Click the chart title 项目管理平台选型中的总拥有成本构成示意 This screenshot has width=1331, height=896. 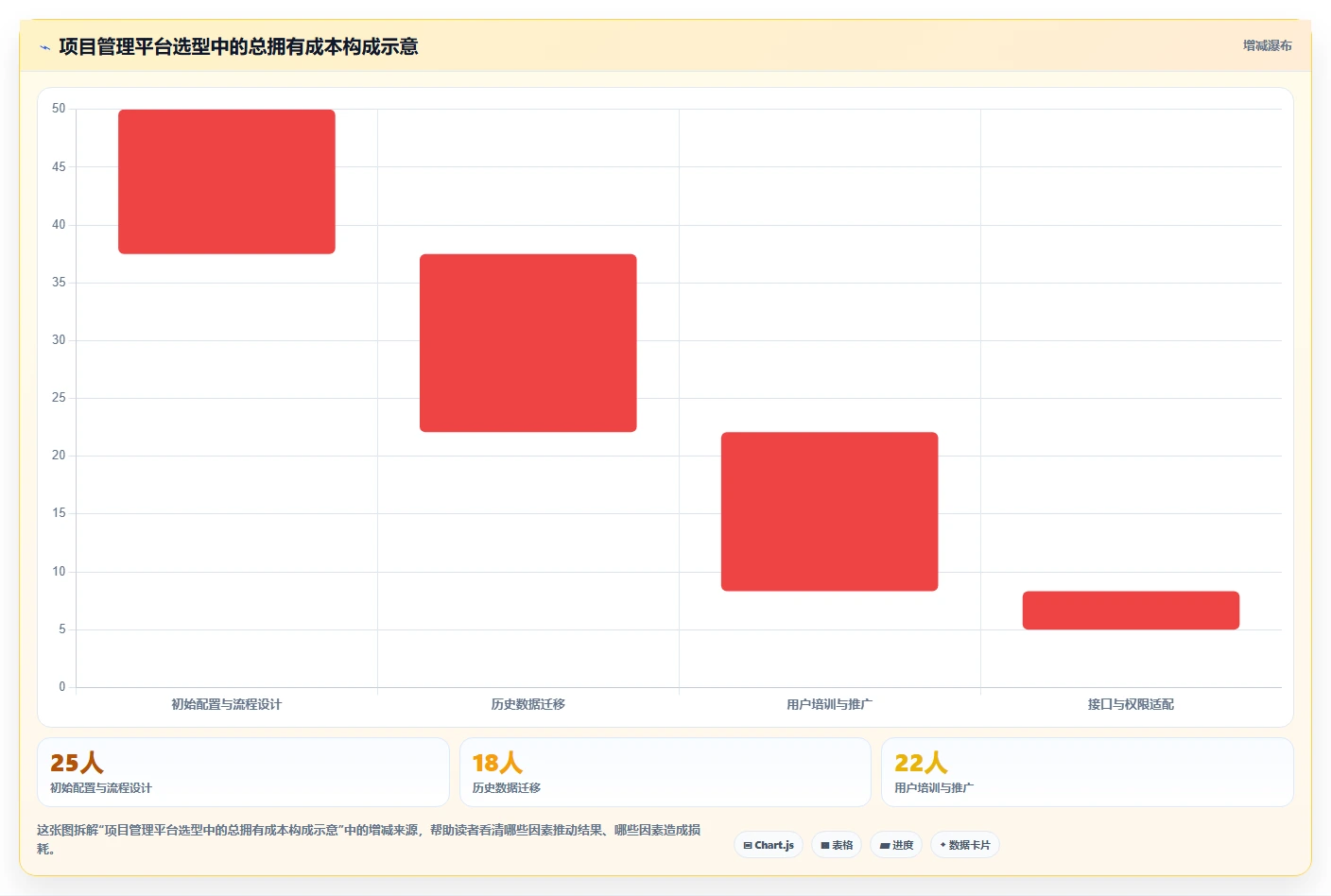[x=238, y=46]
